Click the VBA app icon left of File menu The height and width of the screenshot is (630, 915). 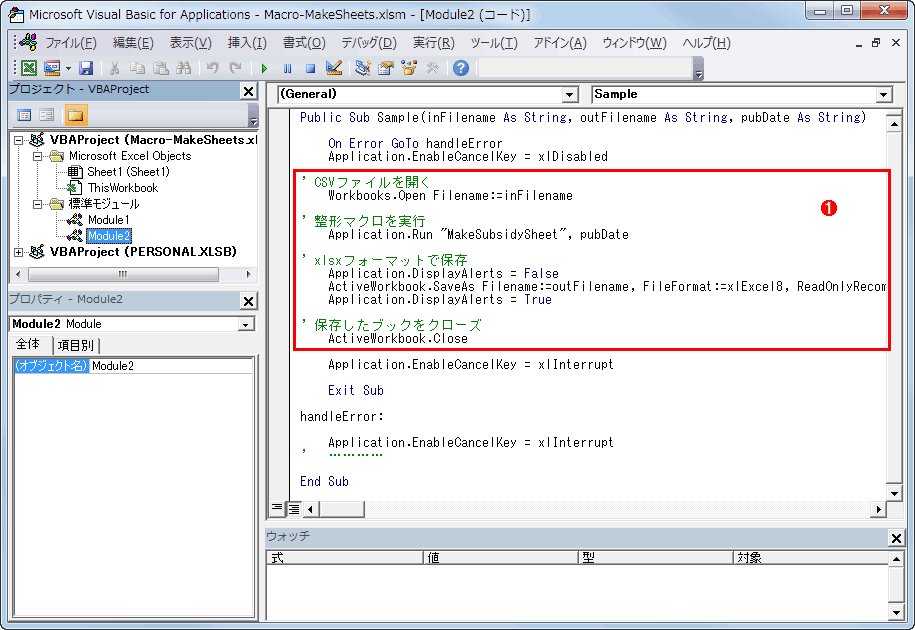click(28, 42)
